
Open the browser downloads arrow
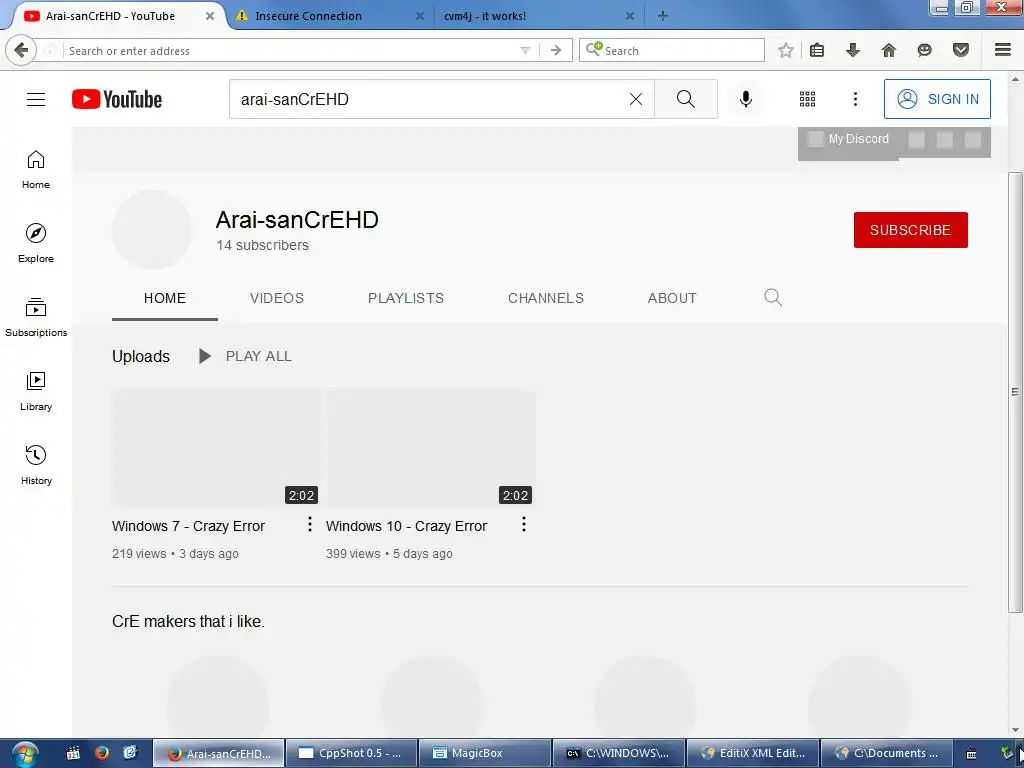pyautogui.click(x=853, y=50)
